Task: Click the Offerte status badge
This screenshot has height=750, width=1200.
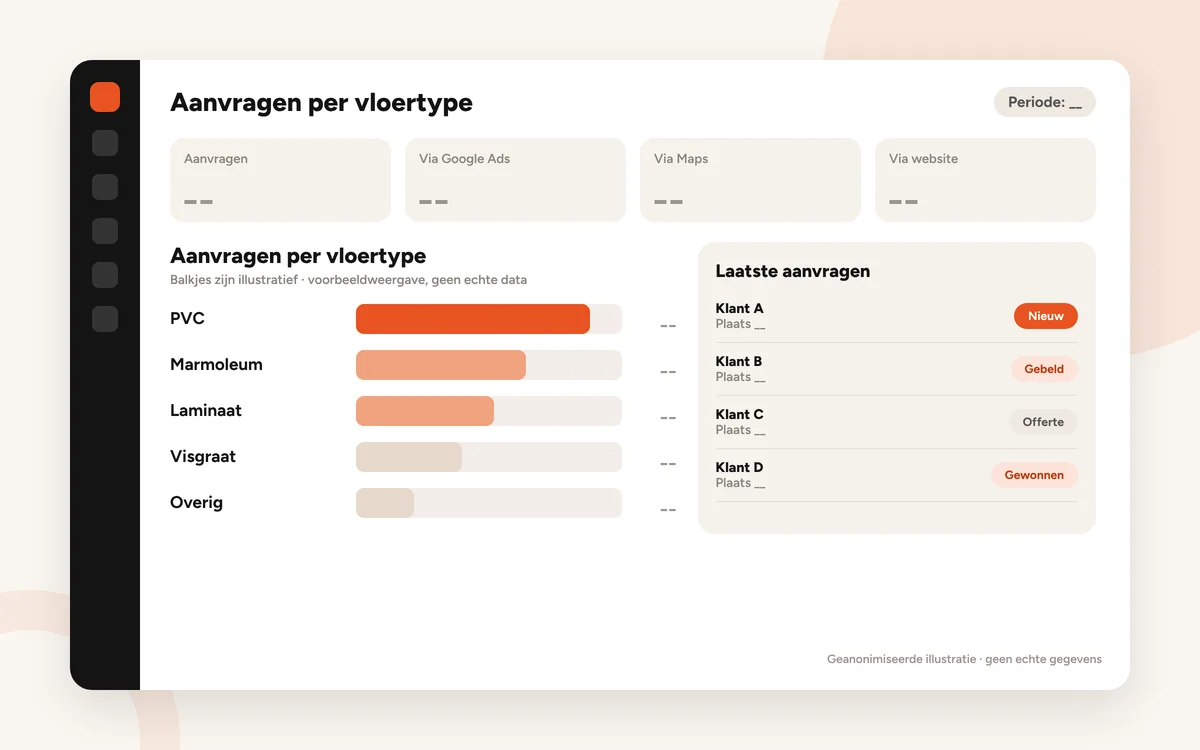Action: pos(1043,422)
